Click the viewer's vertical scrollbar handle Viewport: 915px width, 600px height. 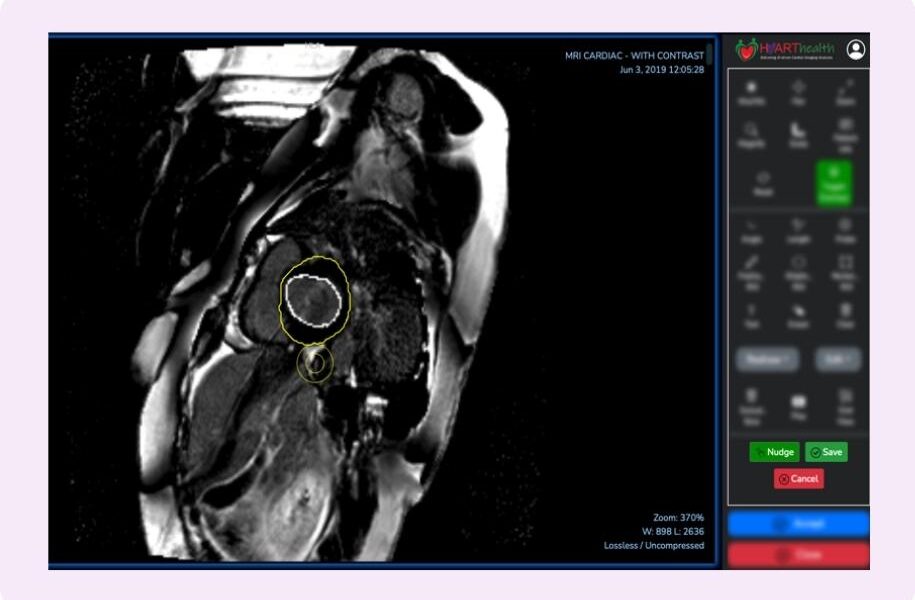[709, 54]
